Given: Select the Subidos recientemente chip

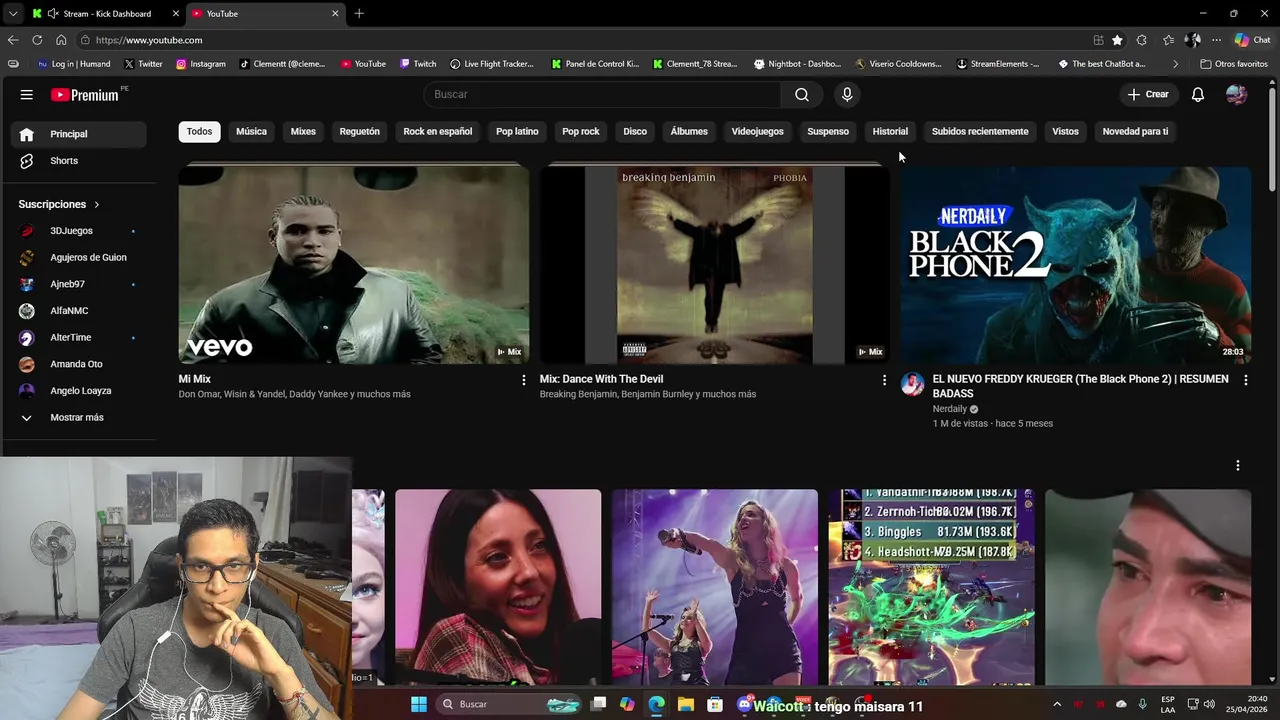Looking at the screenshot, I should coord(980,131).
